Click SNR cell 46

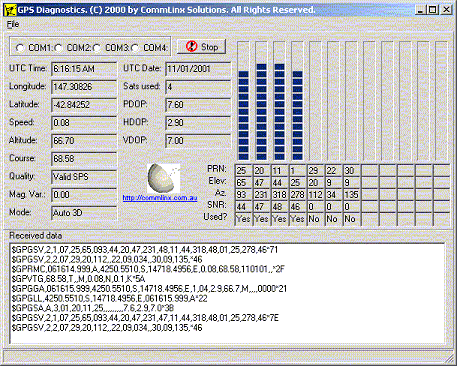pyautogui.click(x=298, y=207)
